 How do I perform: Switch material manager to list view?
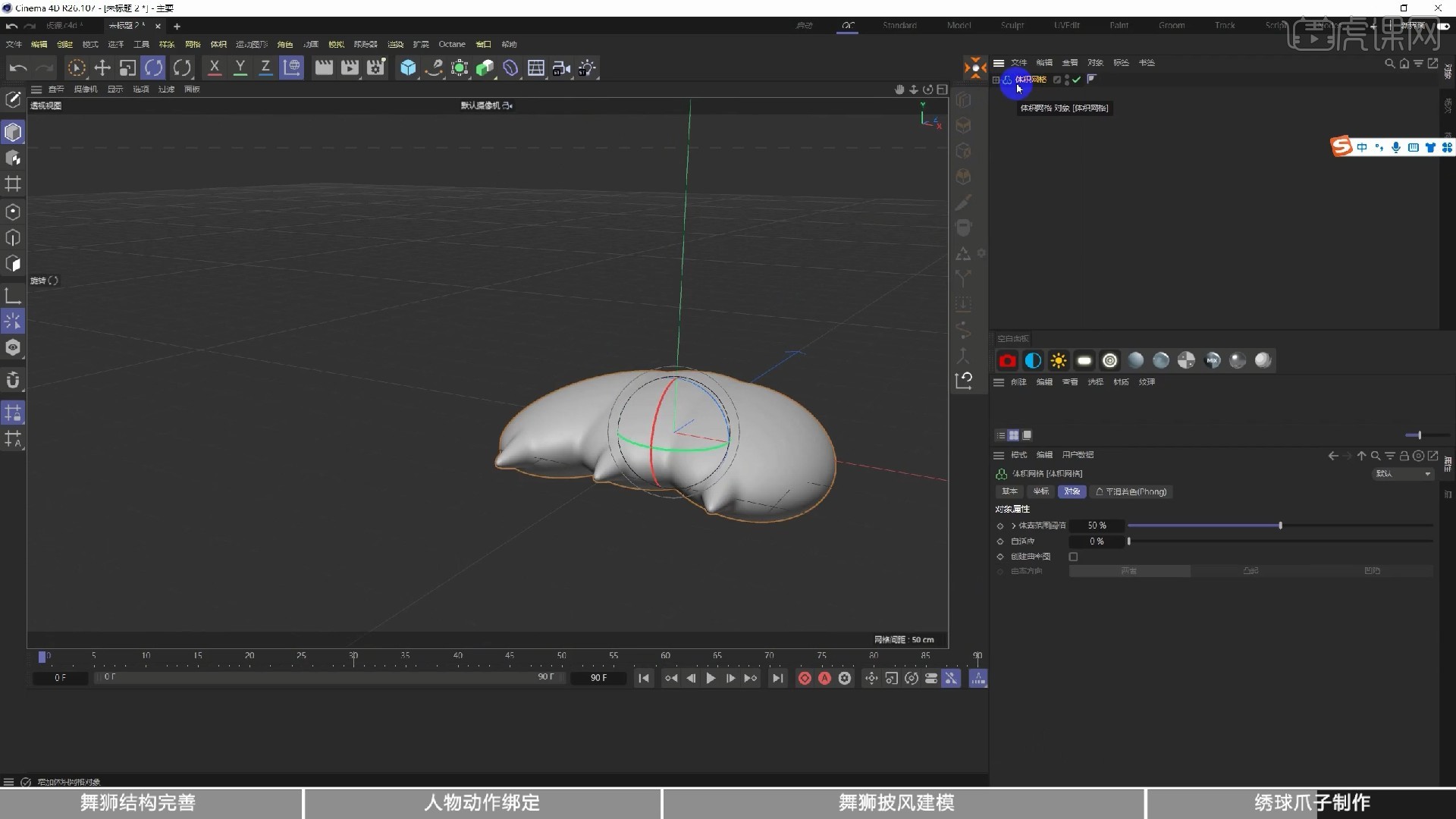[1000, 435]
